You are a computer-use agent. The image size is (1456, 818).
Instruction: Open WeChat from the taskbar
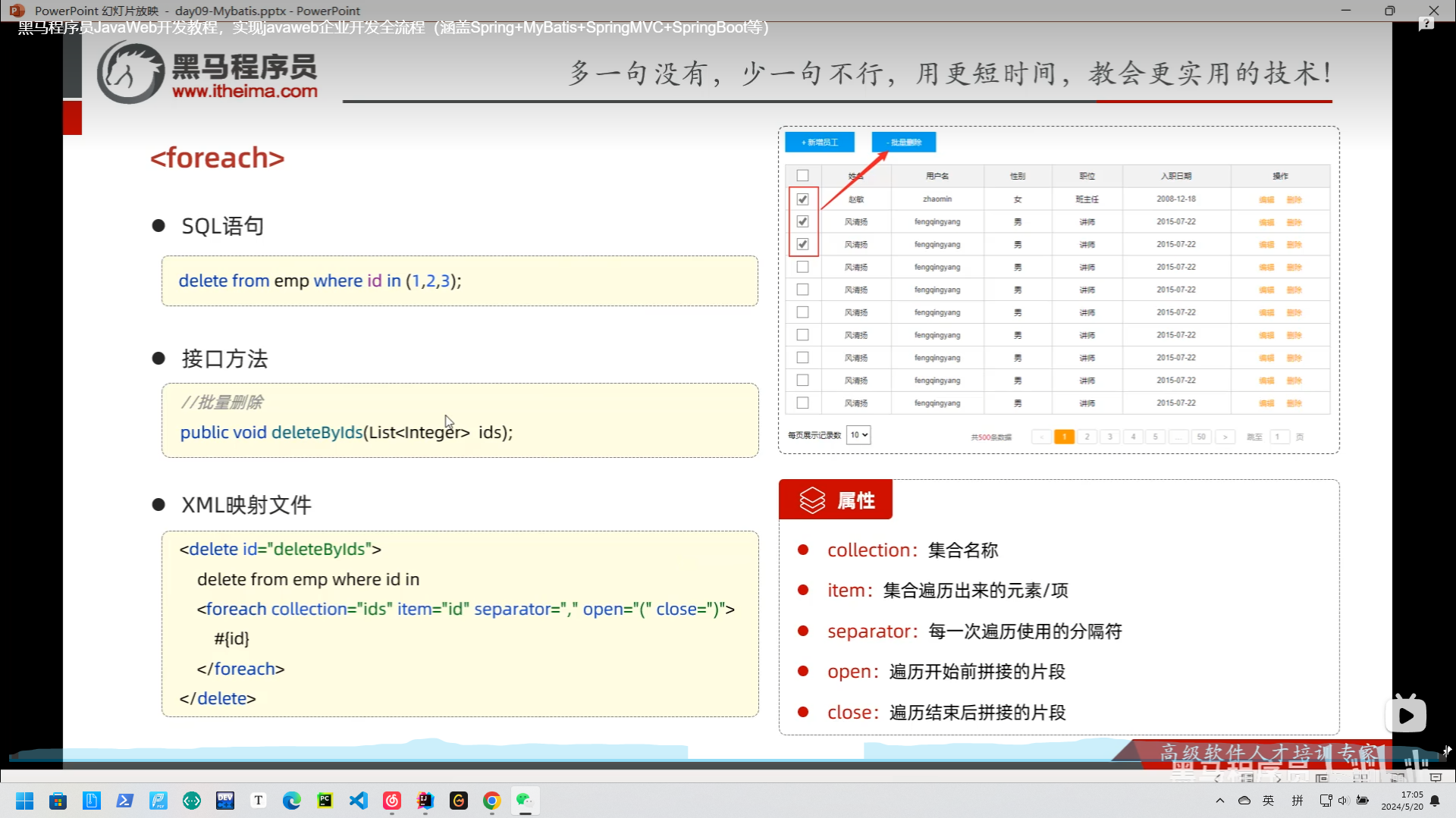[x=525, y=801]
